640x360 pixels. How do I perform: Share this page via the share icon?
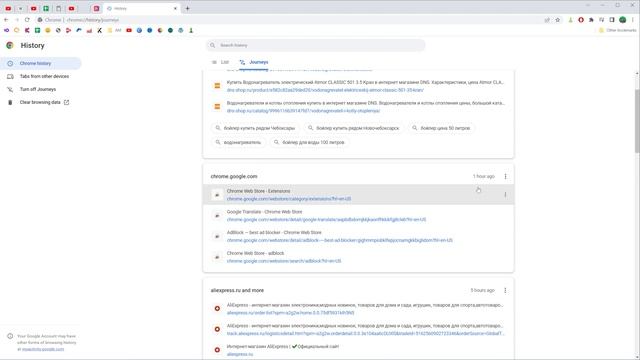tap(547, 20)
